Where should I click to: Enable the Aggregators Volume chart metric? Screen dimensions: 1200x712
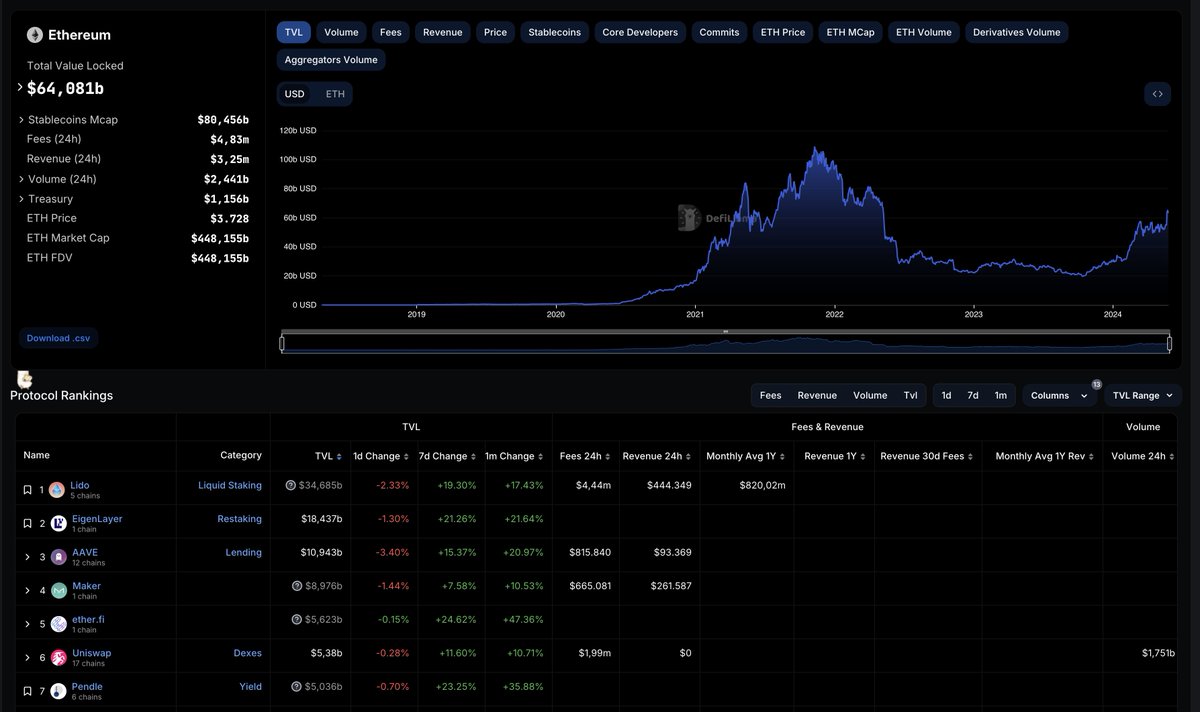331,60
